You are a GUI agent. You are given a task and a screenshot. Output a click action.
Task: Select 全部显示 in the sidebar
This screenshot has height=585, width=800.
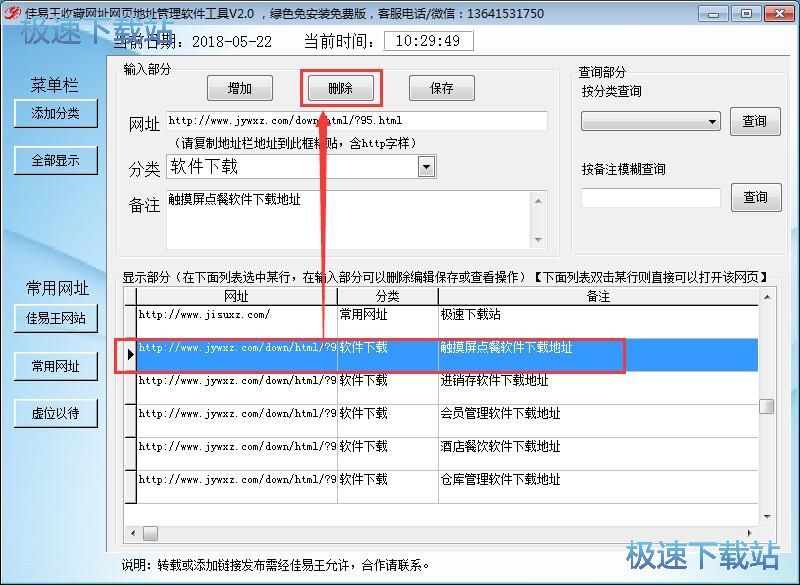tap(56, 161)
